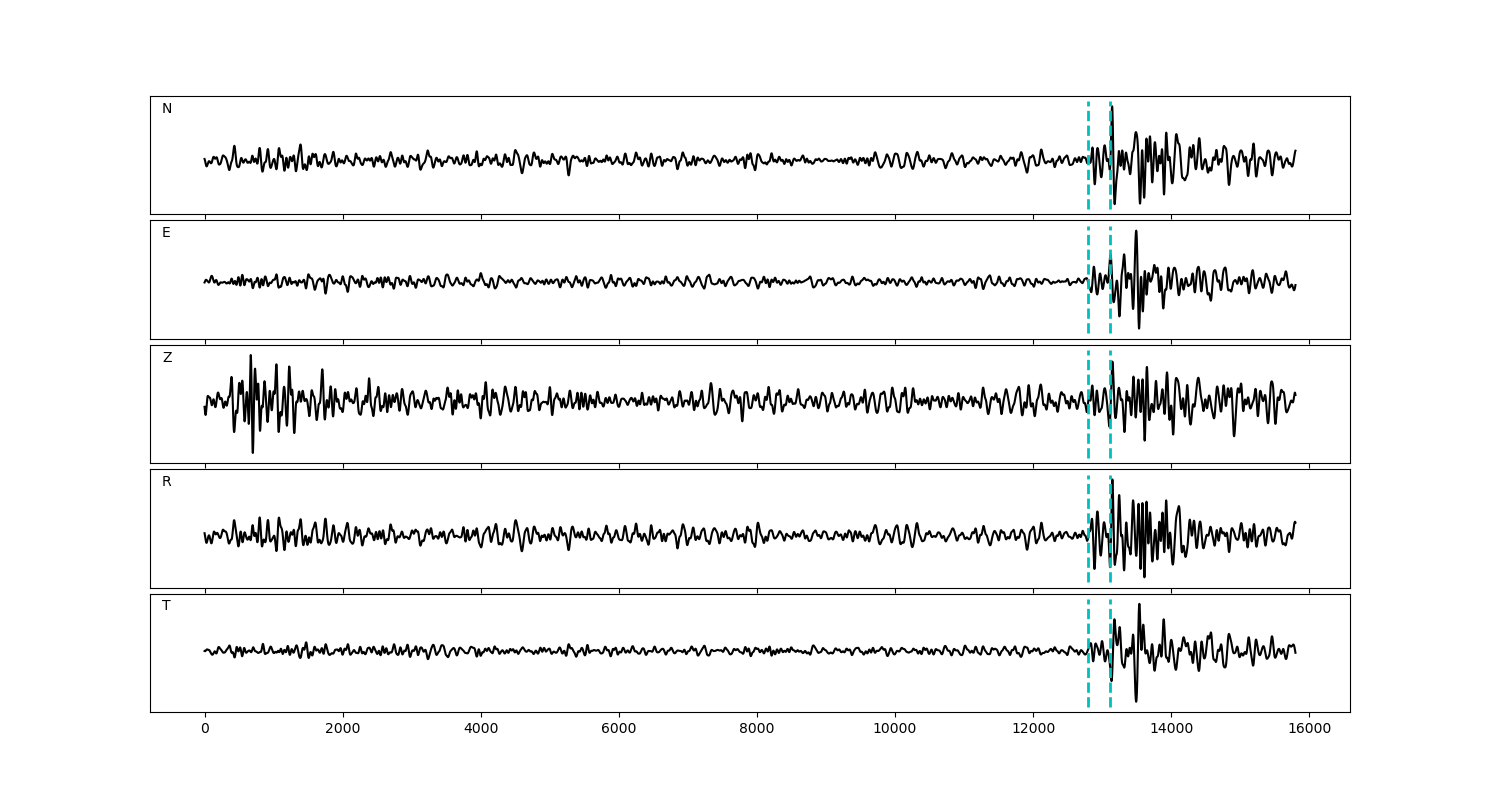Click the E channel label
This screenshot has height=800, width=1500.
166,233
